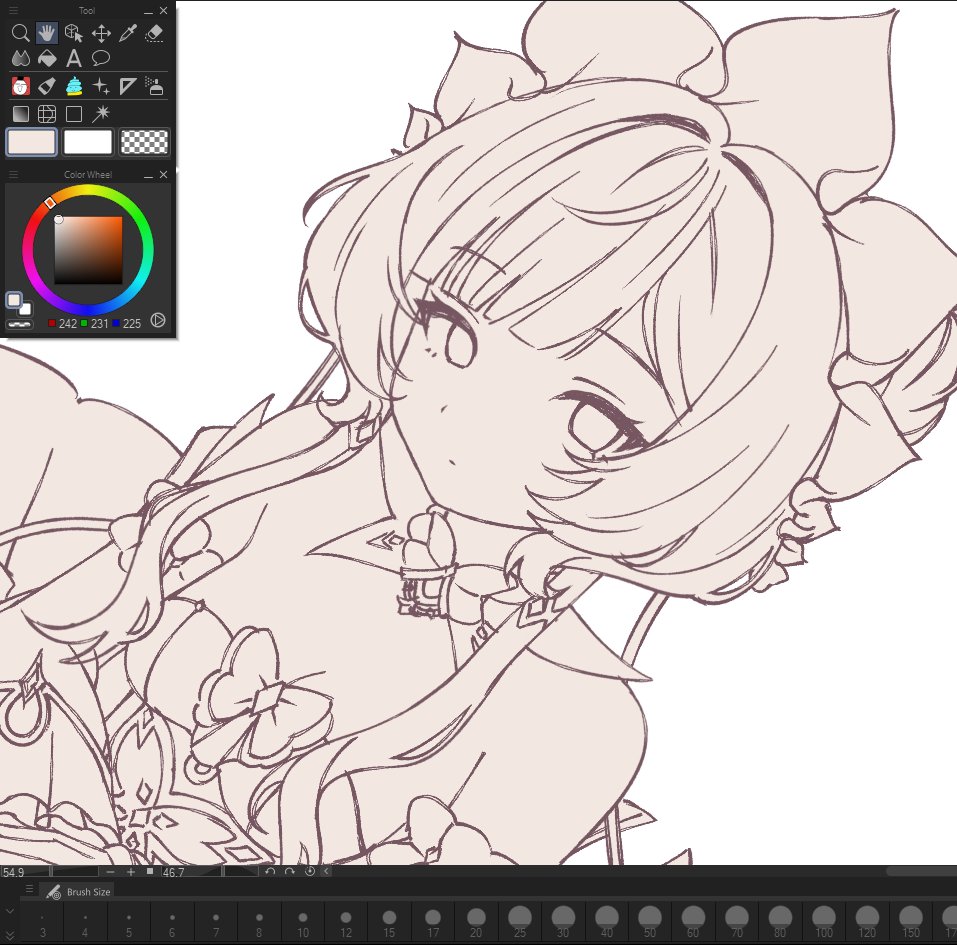
Task: Minimize the Tool palette
Action: (x=148, y=11)
